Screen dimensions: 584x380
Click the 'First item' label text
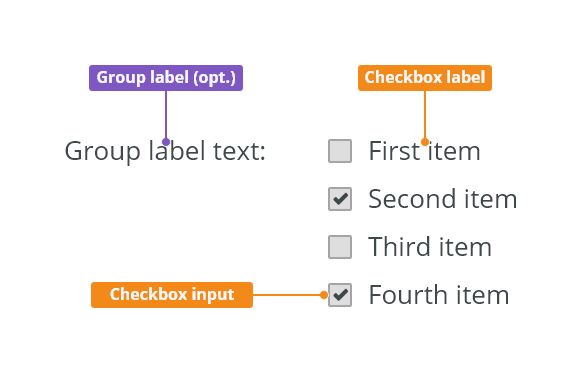pyautogui.click(x=424, y=151)
